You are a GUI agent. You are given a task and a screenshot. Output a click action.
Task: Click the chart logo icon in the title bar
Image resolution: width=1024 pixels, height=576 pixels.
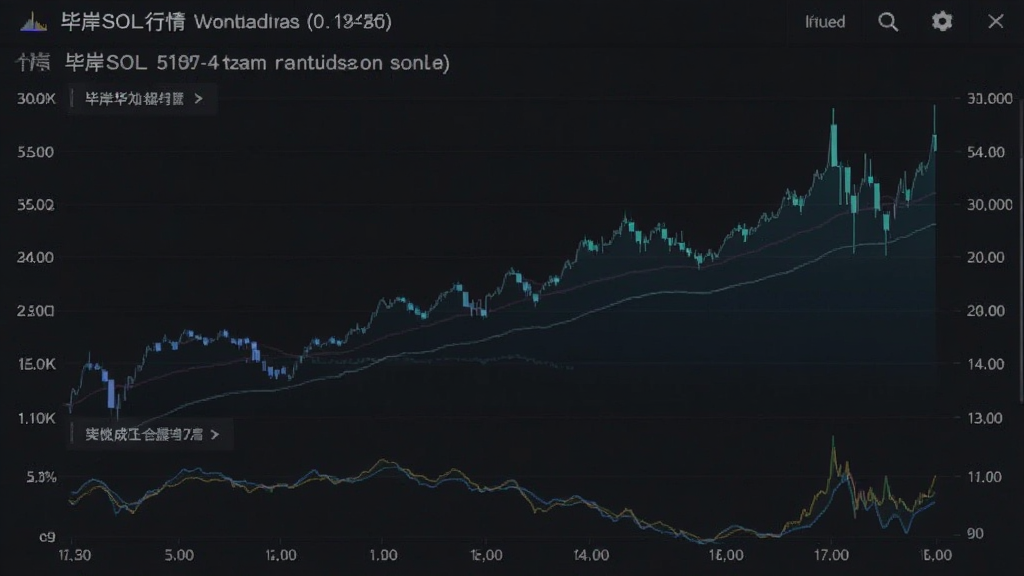tap(33, 23)
